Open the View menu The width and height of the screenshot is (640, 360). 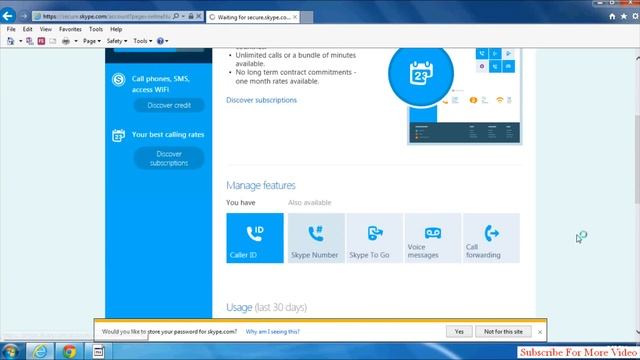click(46, 29)
